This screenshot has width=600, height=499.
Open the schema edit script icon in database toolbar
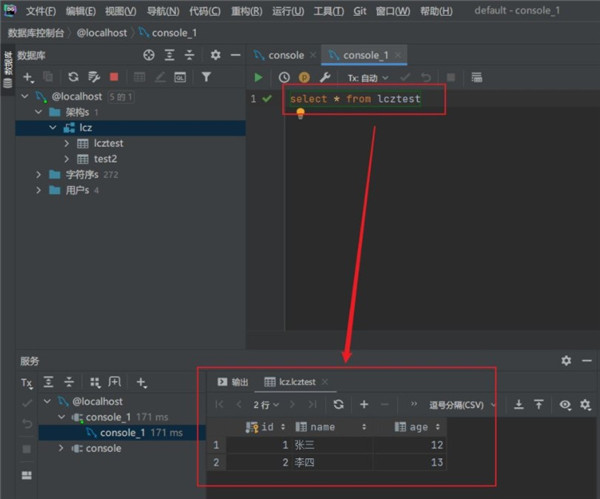click(x=93, y=77)
